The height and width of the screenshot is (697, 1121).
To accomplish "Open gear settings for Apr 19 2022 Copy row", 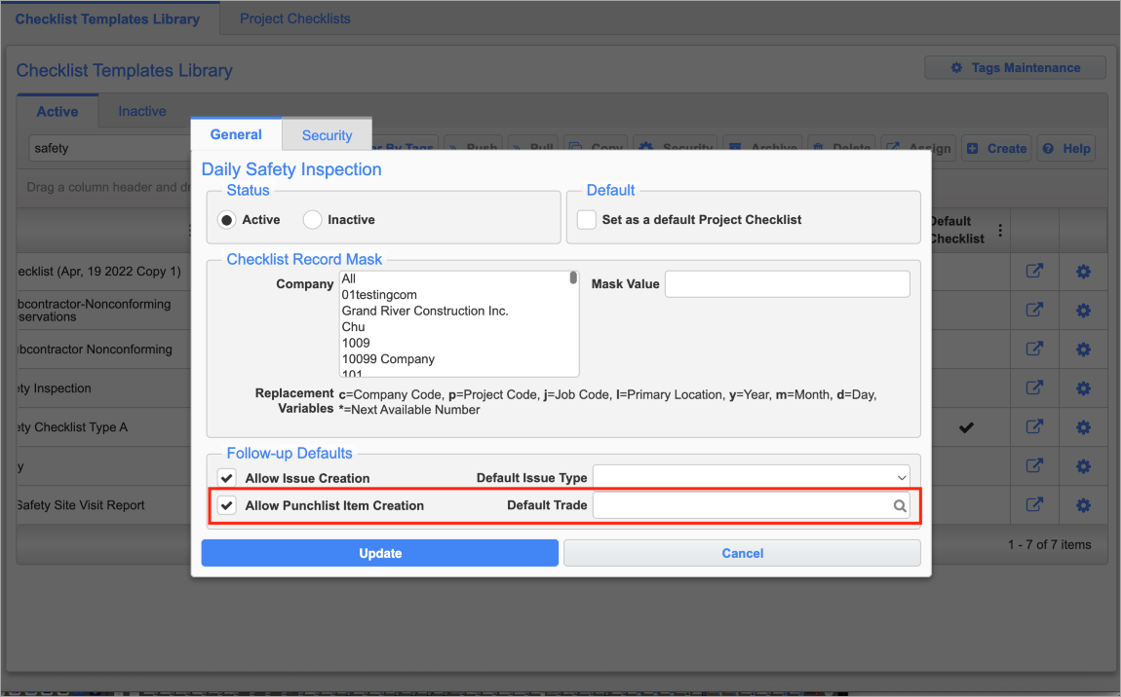I will click(1083, 272).
